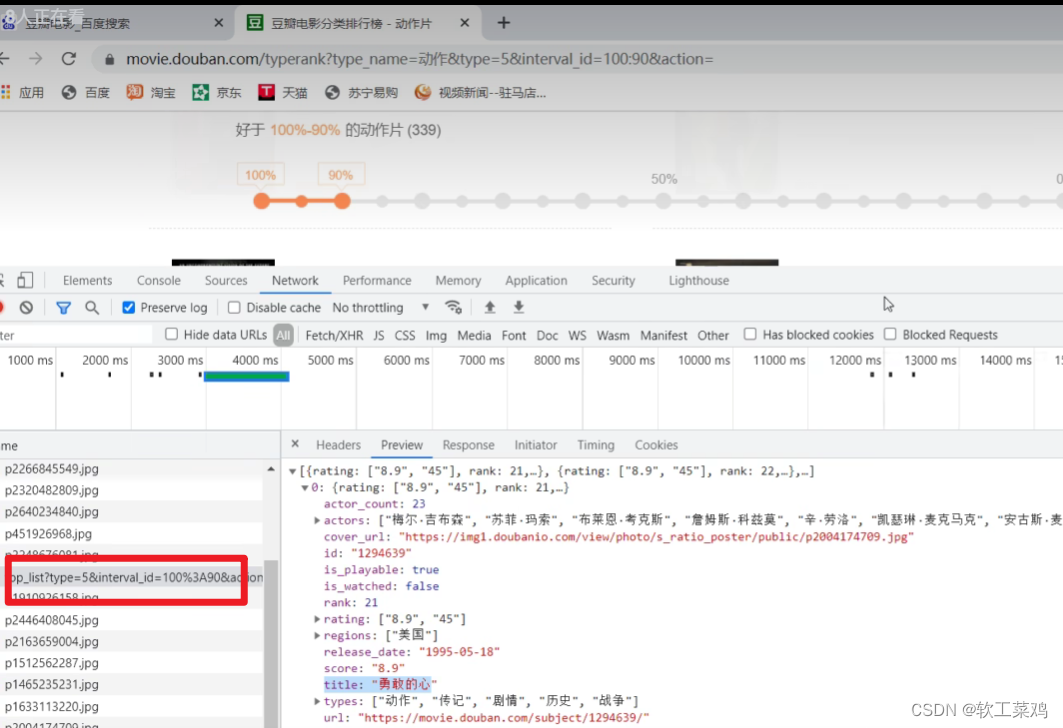Open the 天猫 bookmark
Image resolution: width=1063 pixels, height=728 pixels.
click(x=283, y=92)
